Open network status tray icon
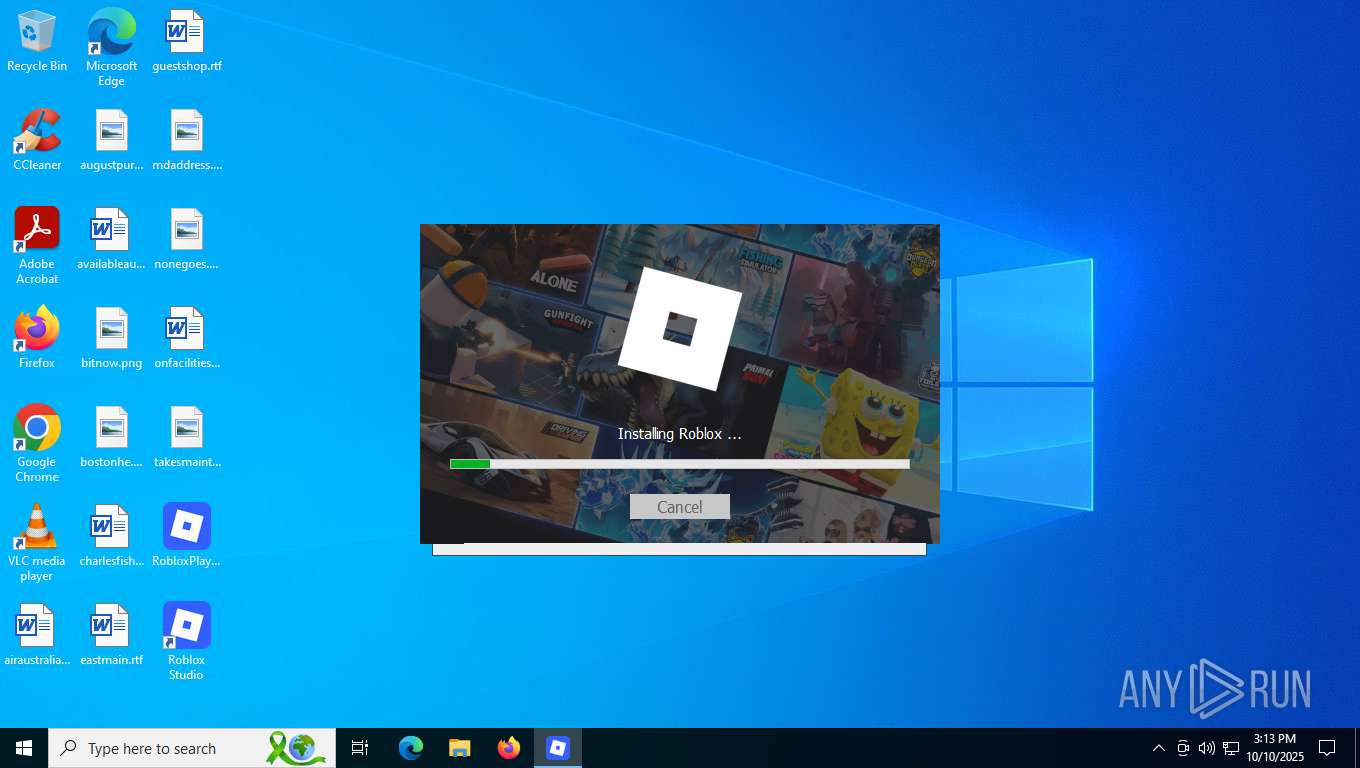The image size is (1360, 768). (x=1231, y=748)
